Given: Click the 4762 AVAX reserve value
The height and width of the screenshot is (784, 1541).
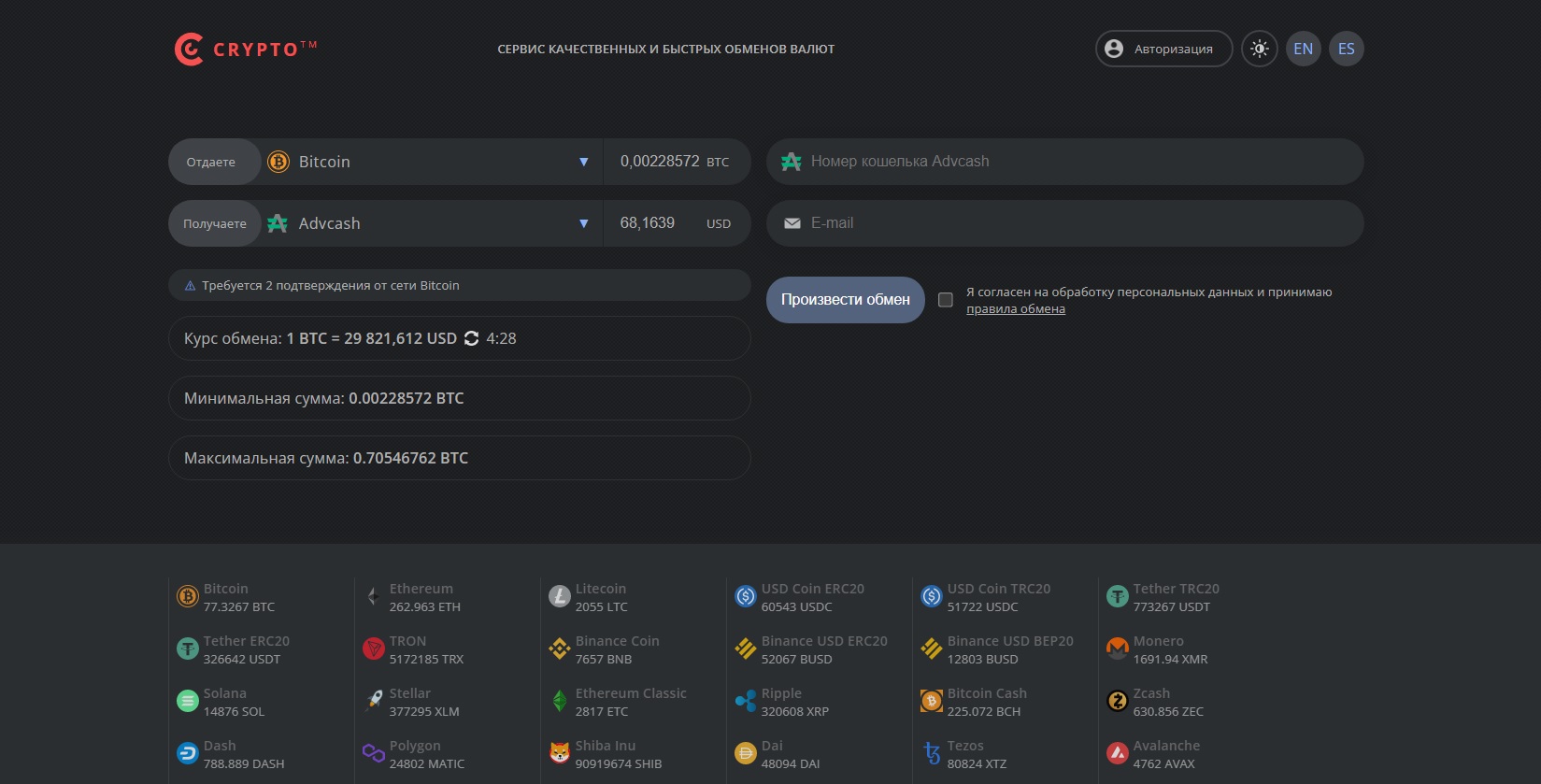Looking at the screenshot, I should 1164,764.
